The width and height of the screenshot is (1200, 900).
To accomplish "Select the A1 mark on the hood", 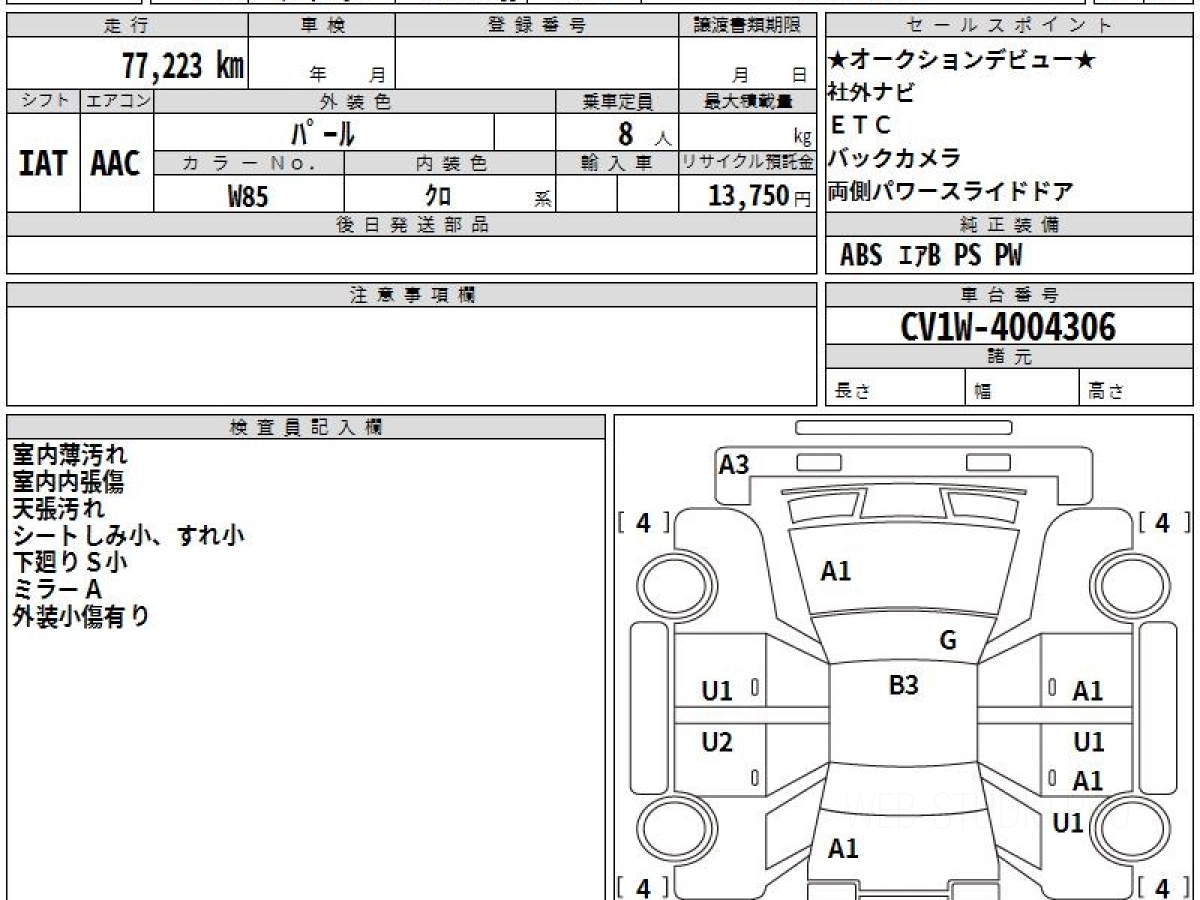I will 836,572.
